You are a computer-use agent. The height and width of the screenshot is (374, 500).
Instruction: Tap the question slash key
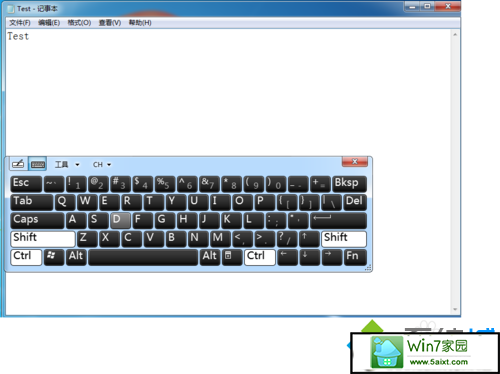(287, 239)
